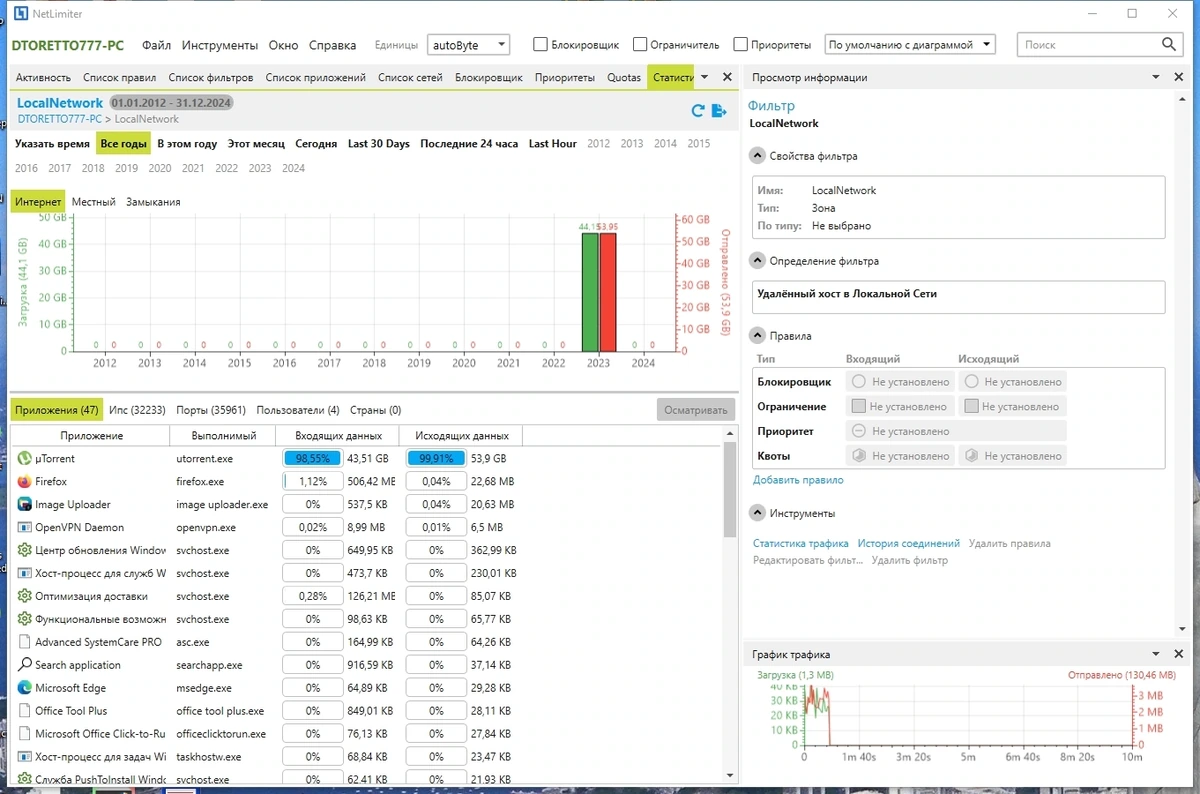Select the Этот месяц time range
This screenshot has width=1200, height=794.
point(256,144)
